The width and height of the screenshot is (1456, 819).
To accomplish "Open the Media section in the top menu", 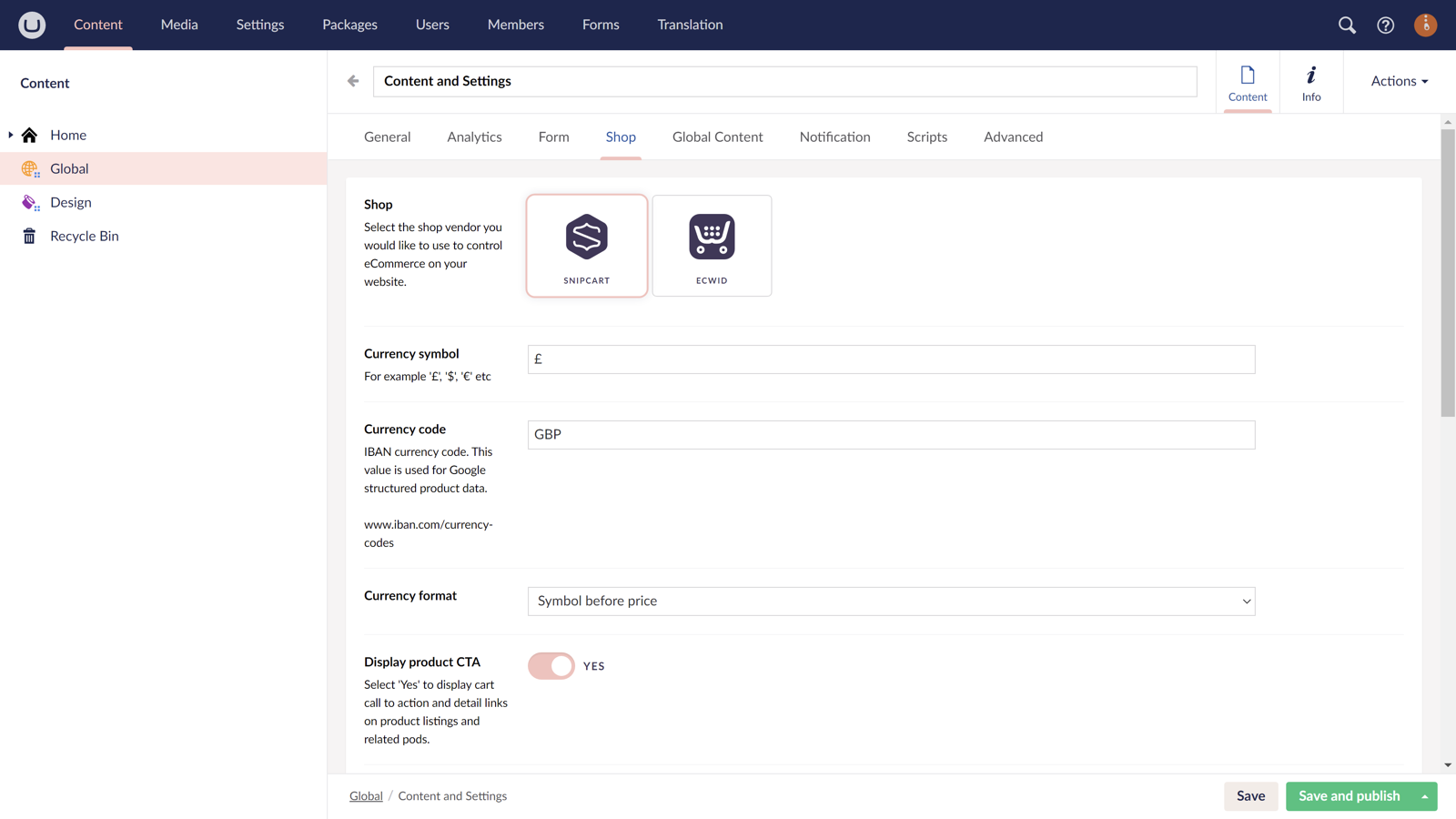I will click(179, 25).
